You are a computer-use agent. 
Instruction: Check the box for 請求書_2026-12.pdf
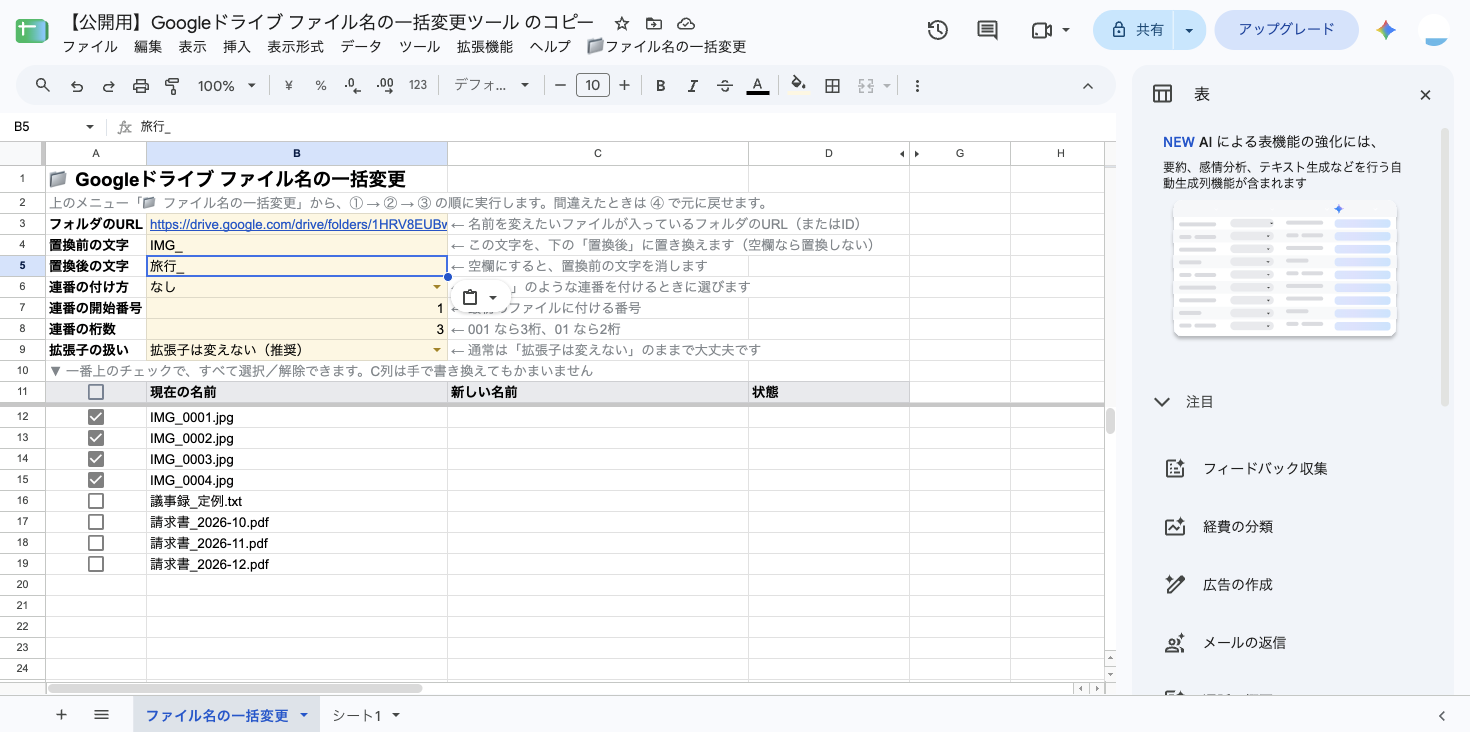coord(96,564)
